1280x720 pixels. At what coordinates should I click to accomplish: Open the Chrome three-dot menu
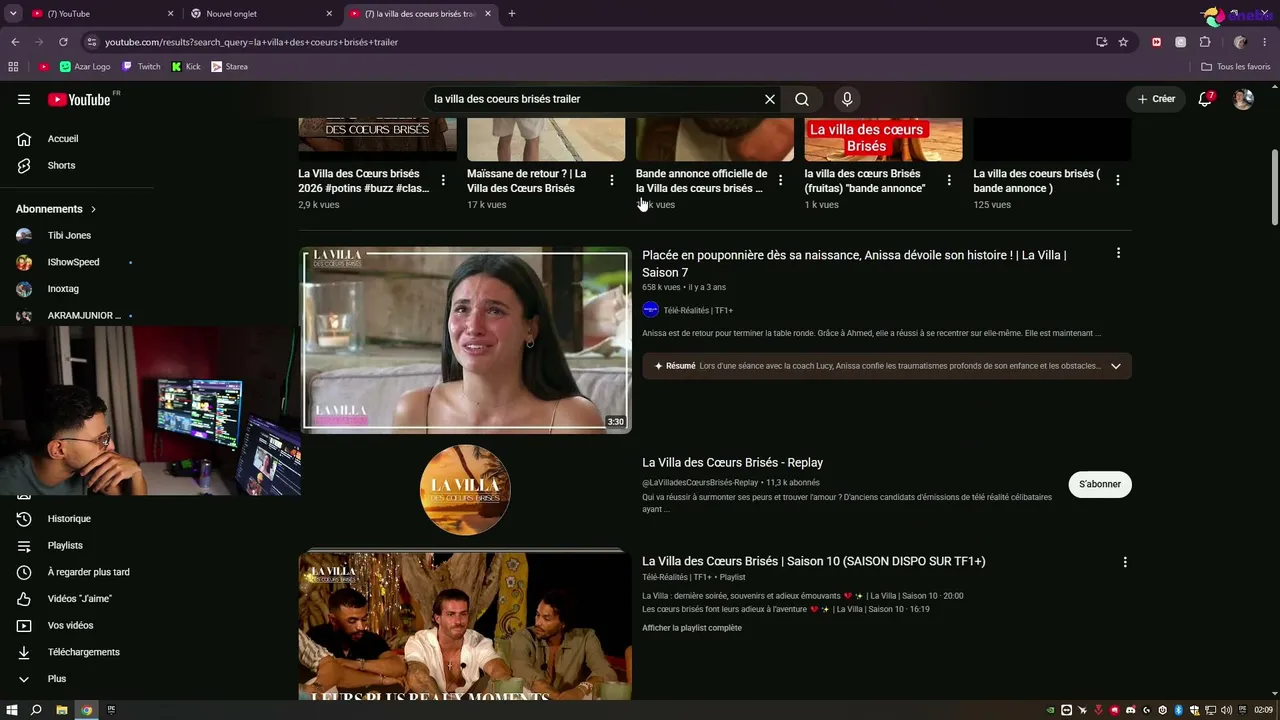click(x=1265, y=42)
